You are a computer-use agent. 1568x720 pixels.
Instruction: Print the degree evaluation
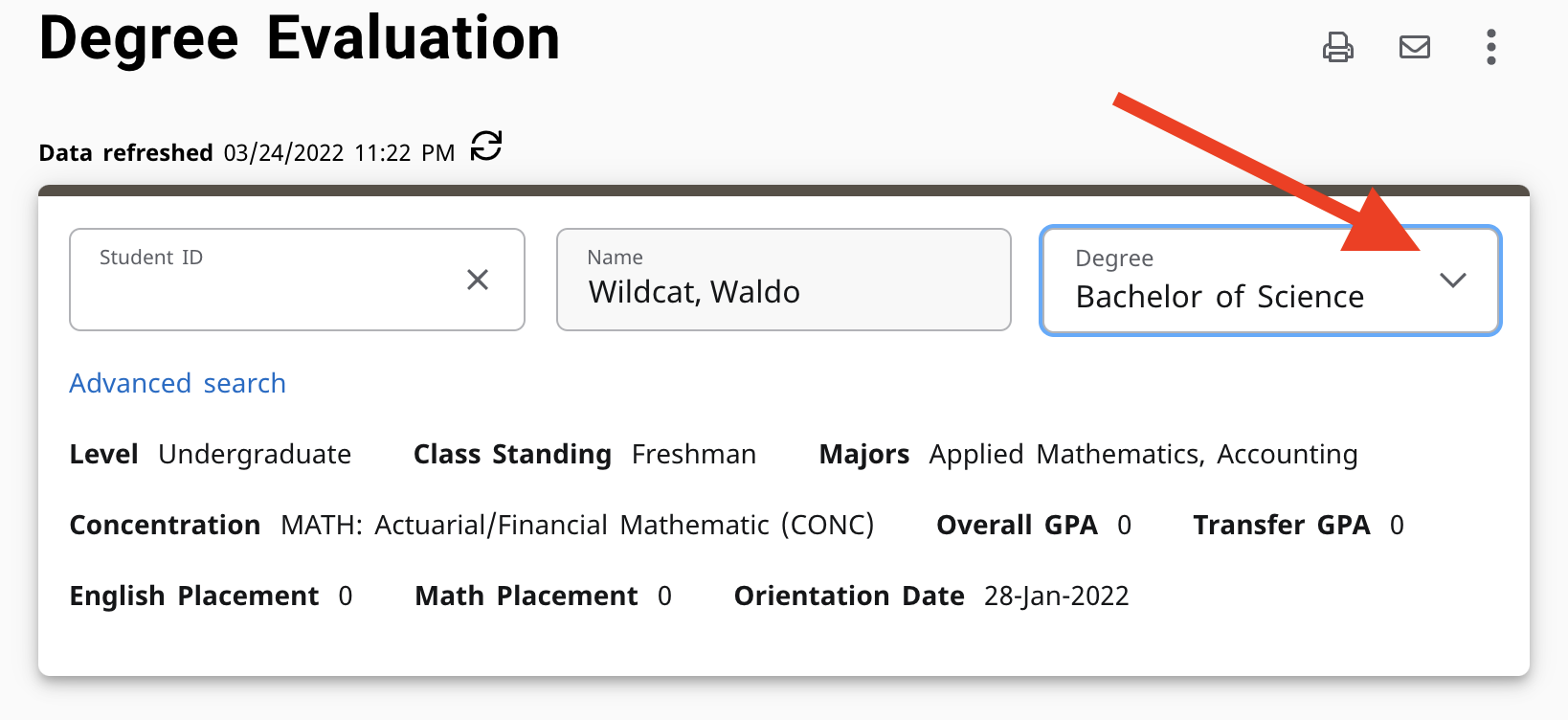pyautogui.click(x=1337, y=47)
